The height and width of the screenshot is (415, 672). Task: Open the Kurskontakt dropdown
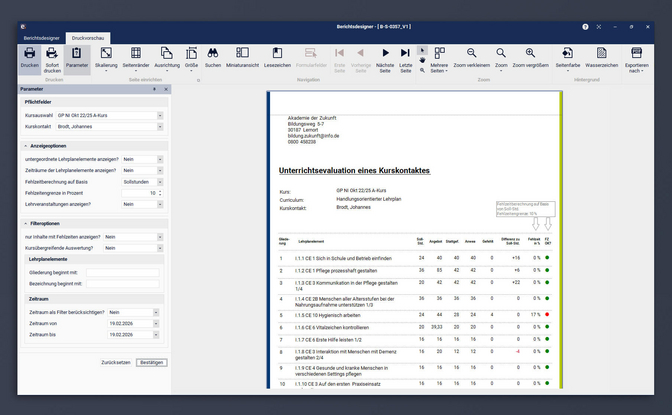(x=159, y=127)
